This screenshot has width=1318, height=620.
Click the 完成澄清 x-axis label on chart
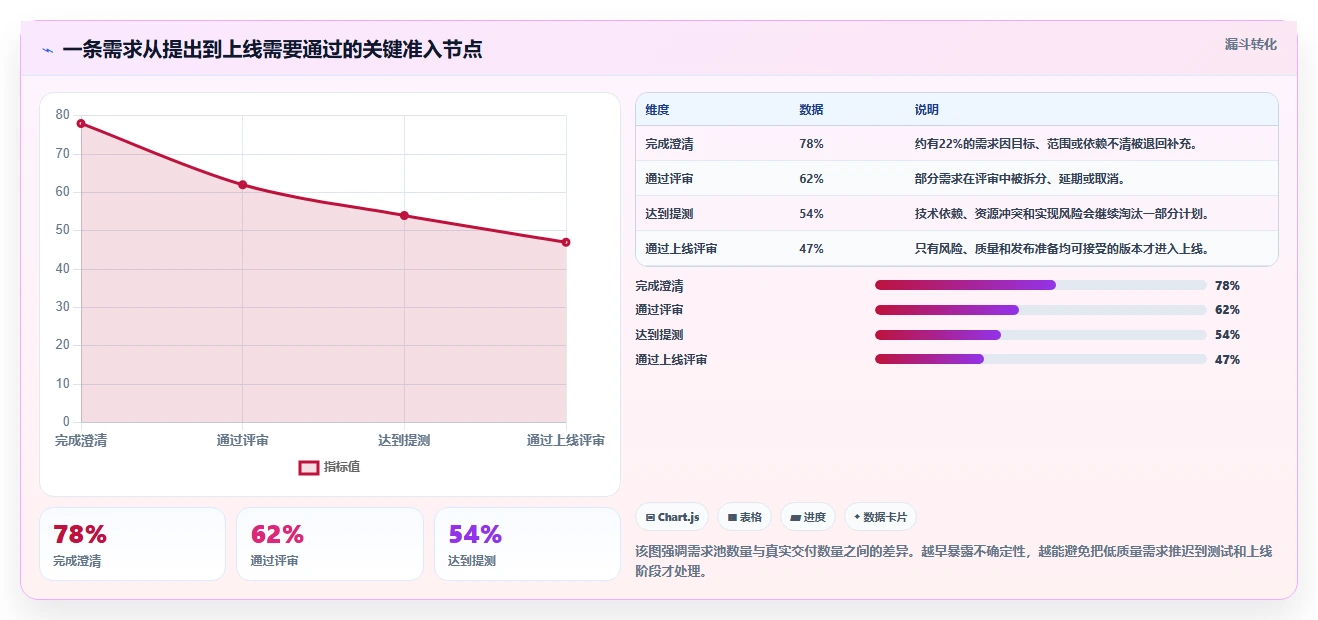pyautogui.click(x=81, y=441)
